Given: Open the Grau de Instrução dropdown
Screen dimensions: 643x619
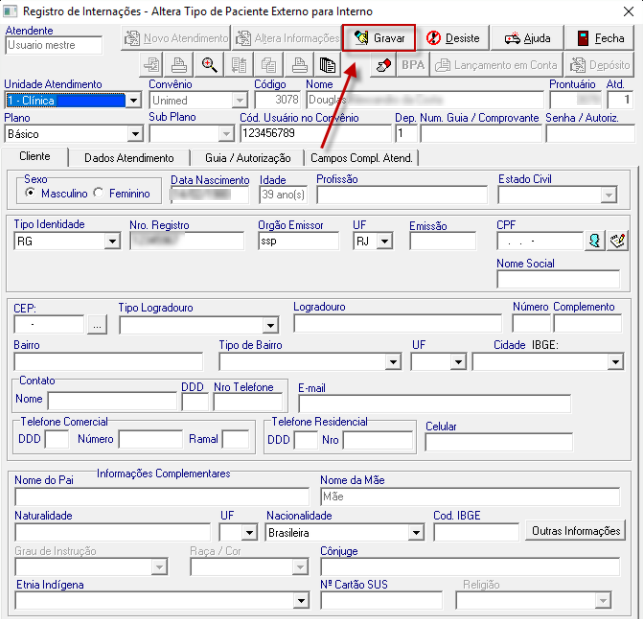Looking at the screenshot, I should coord(159,567).
